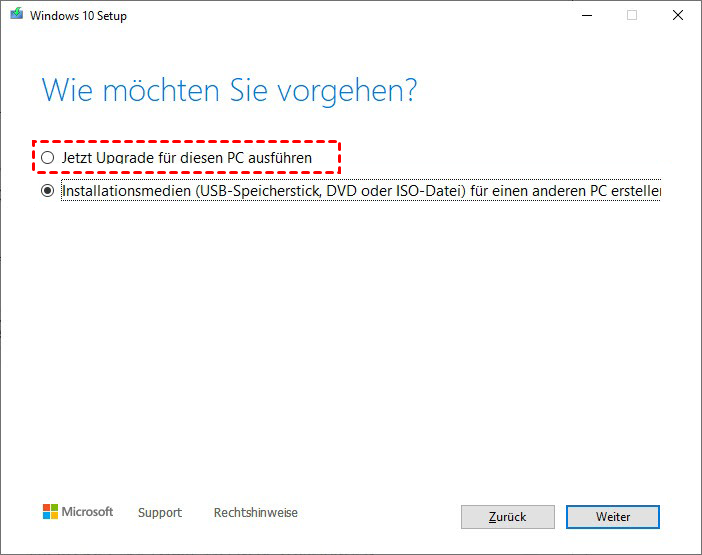Click the Windows 10 Setup title bar icon
This screenshot has height=555, width=702.
(17, 14)
